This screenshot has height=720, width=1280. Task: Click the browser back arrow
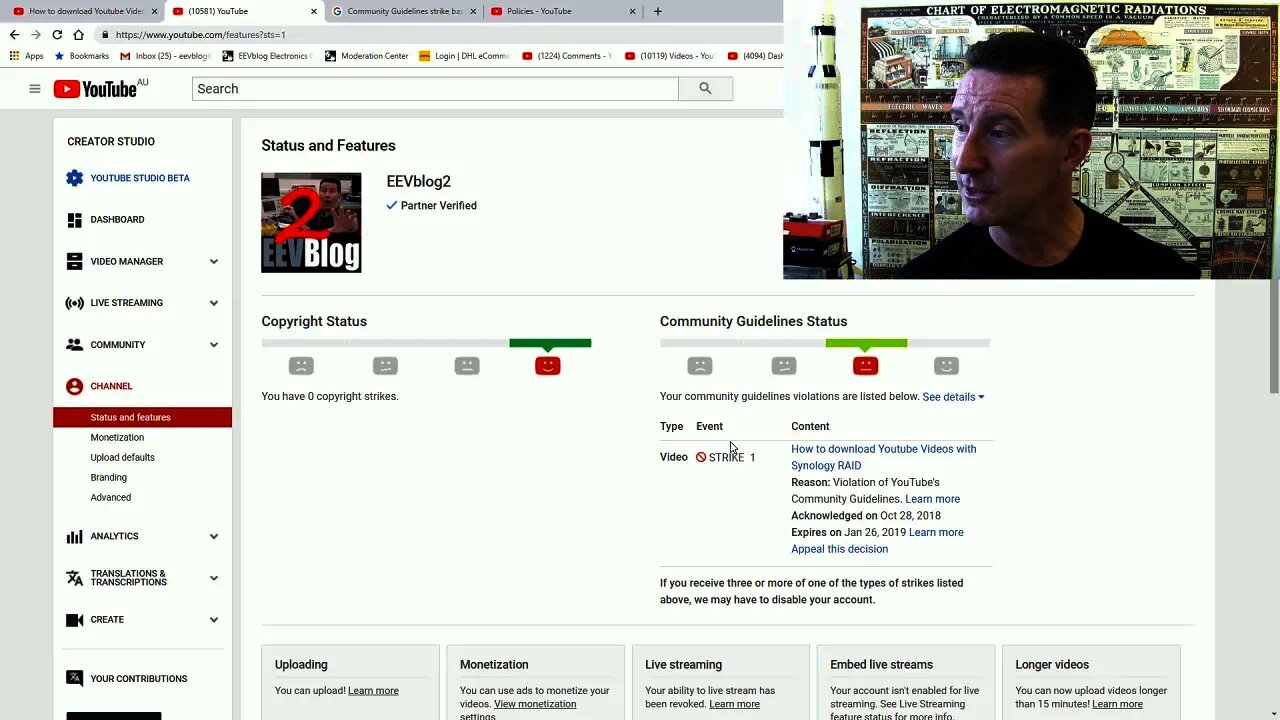14,34
